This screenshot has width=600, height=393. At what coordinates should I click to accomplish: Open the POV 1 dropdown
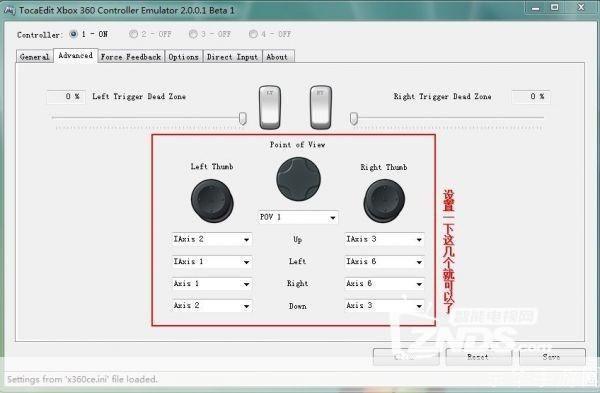298,217
